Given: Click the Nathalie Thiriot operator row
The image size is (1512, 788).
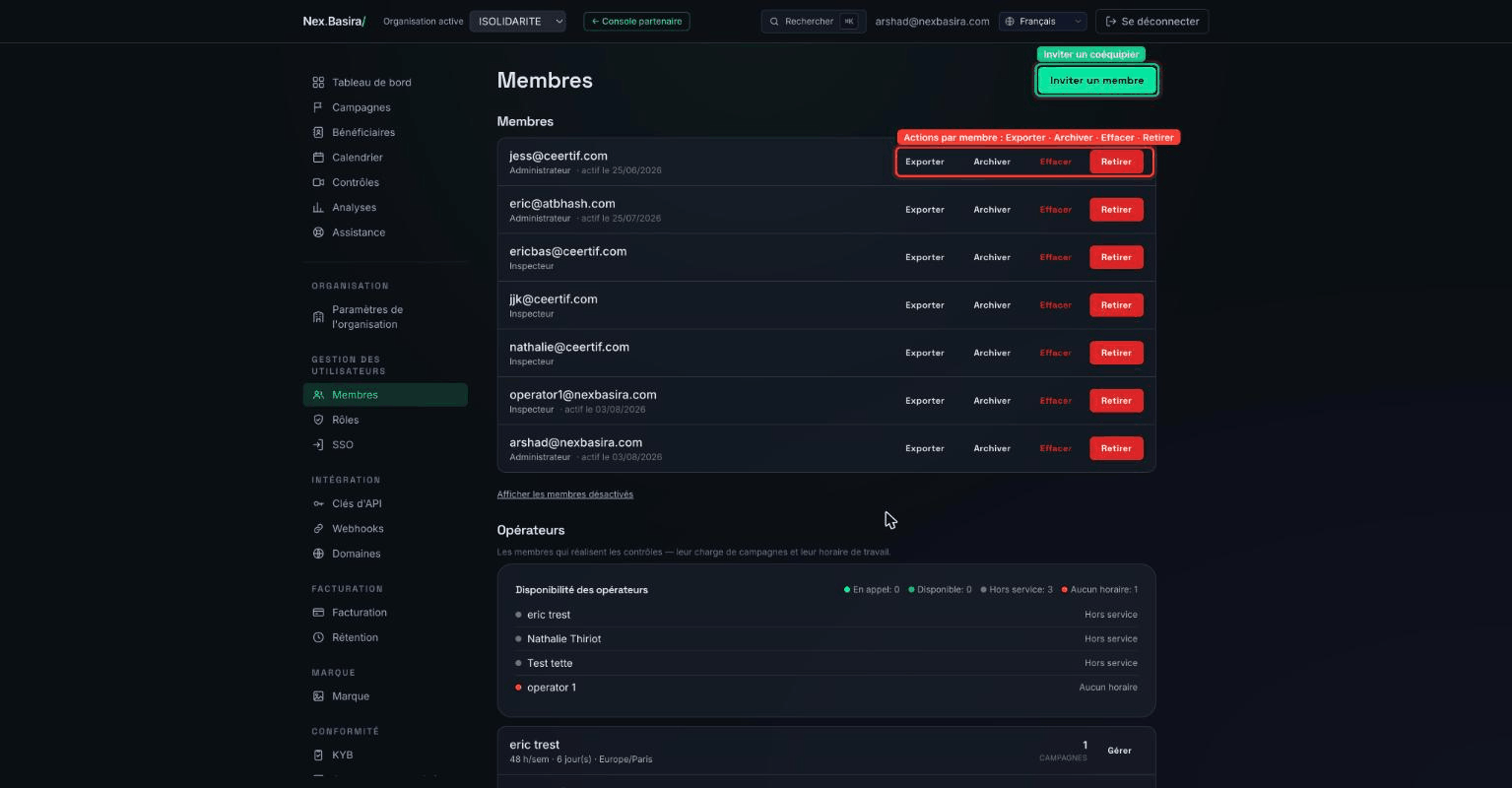Looking at the screenshot, I should [826, 639].
